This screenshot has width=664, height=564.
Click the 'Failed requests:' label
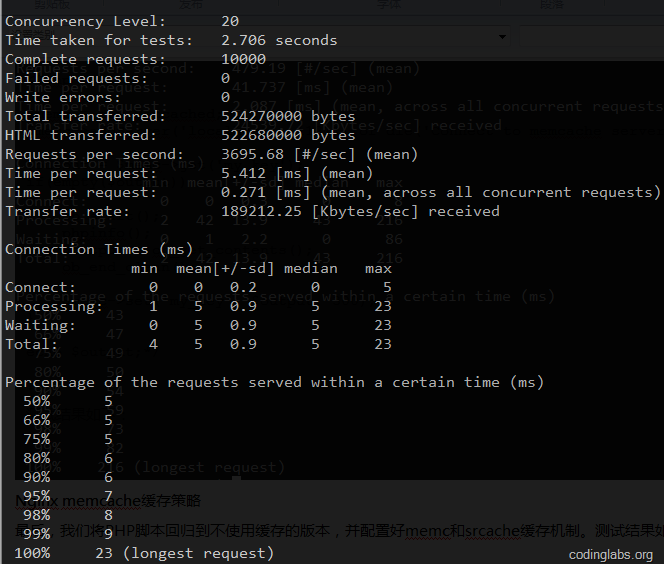(76, 78)
